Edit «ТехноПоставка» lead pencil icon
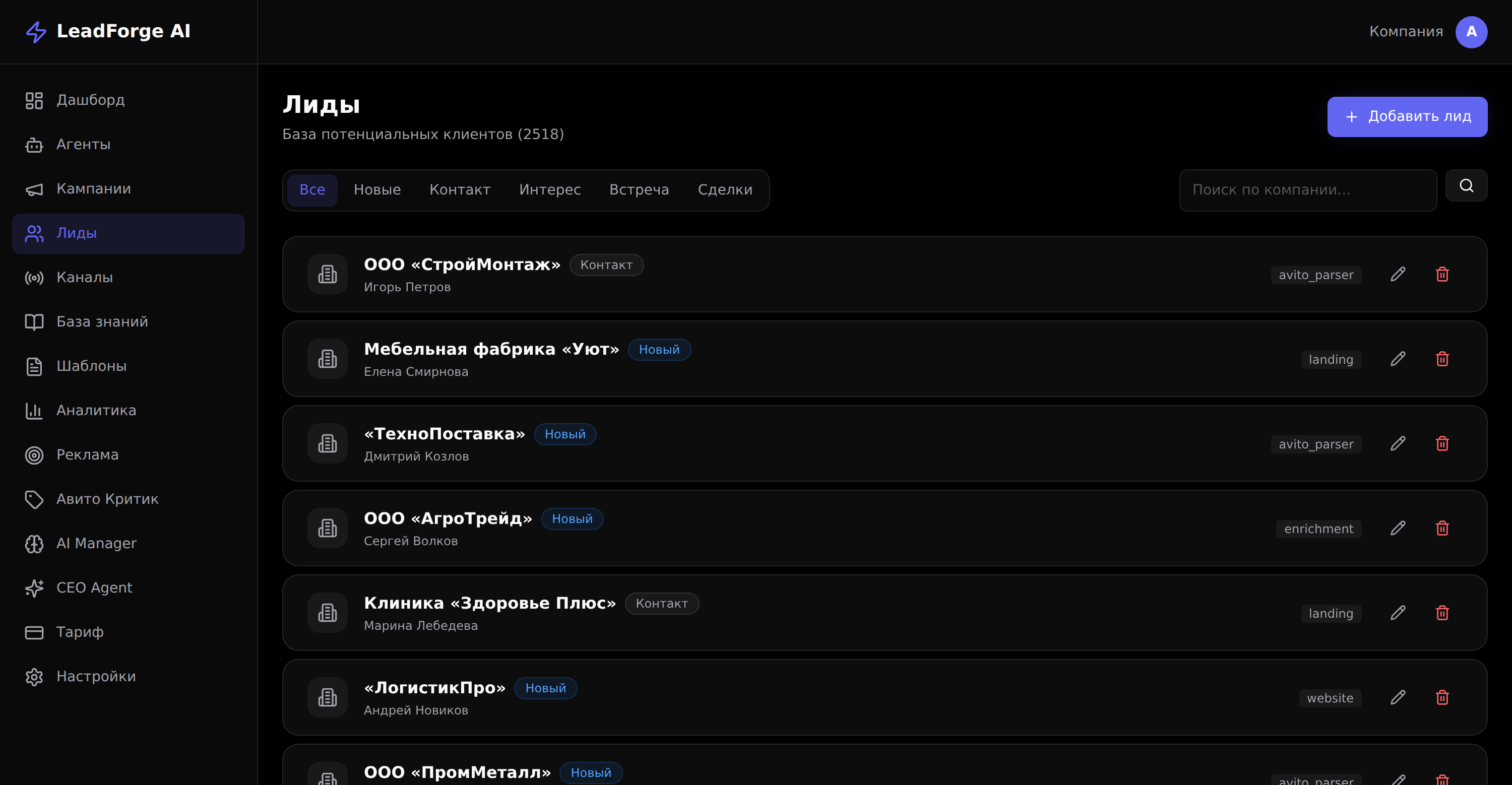This screenshot has width=1512, height=785. tap(1398, 443)
